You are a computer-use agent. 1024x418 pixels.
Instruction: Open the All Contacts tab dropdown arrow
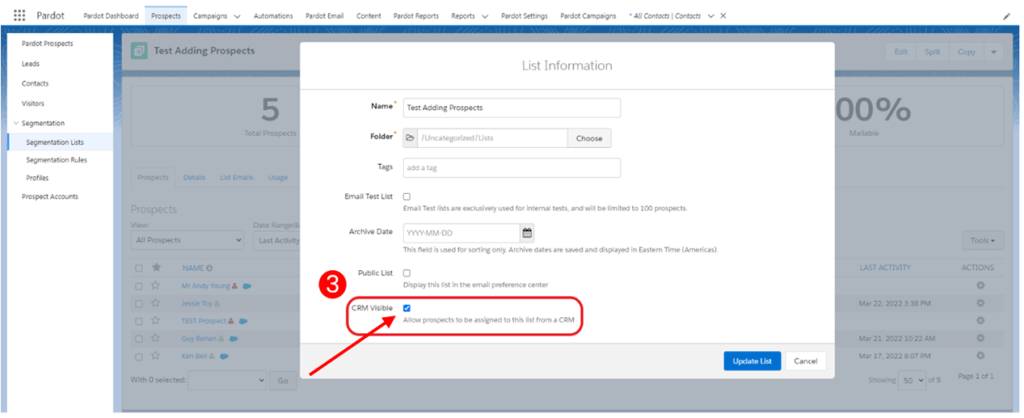pos(711,16)
